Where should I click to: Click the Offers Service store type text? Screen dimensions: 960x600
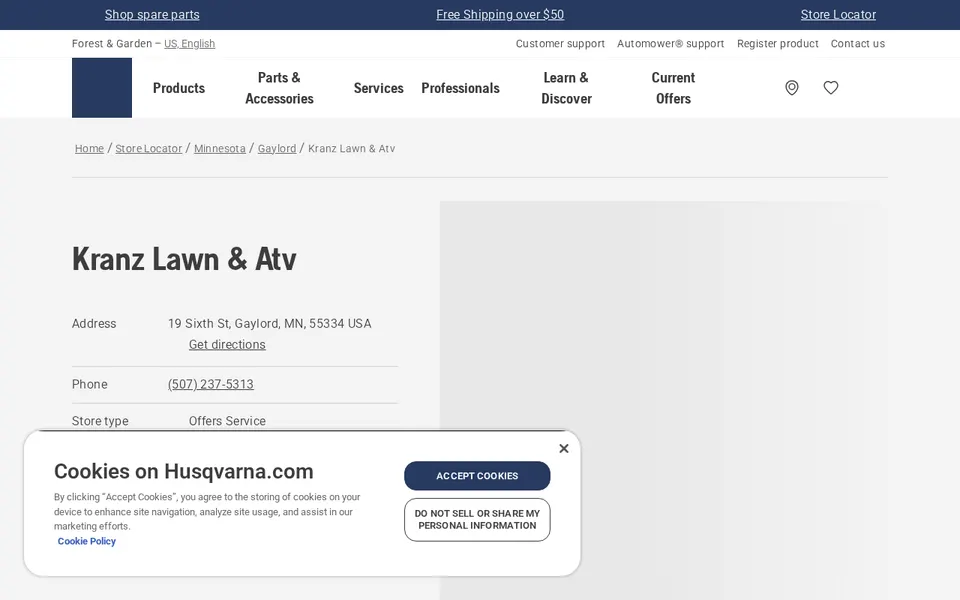(227, 421)
